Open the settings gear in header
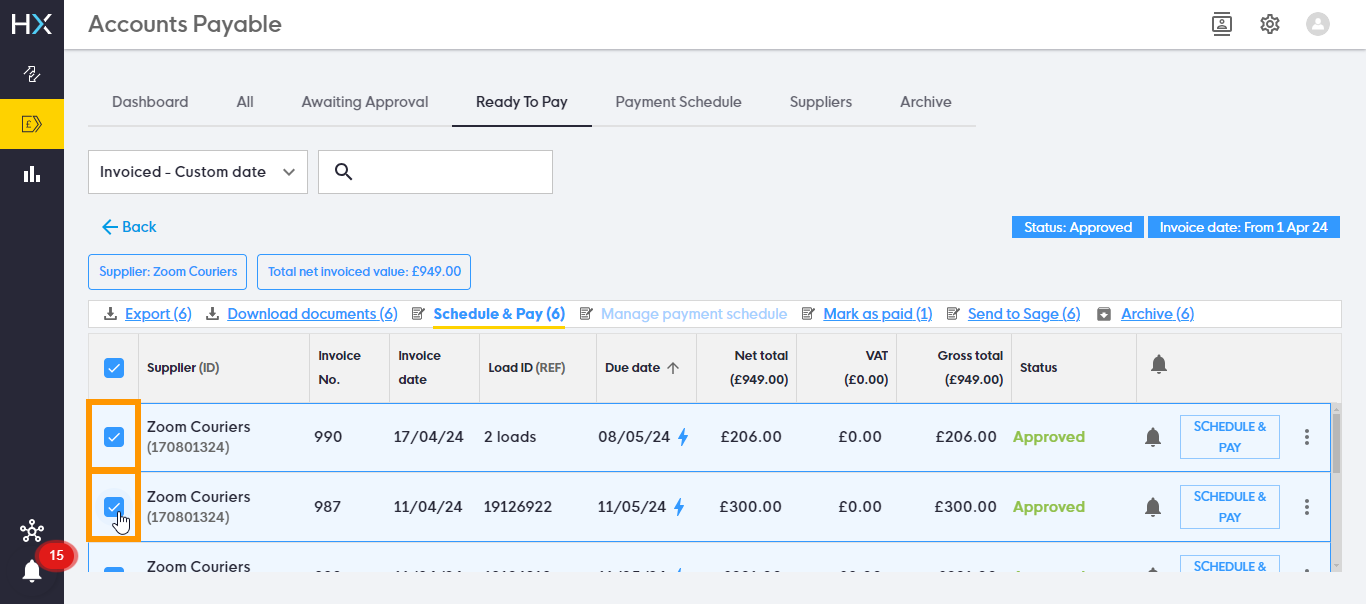Image resolution: width=1366 pixels, height=604 pixels. click(1270, 24)
